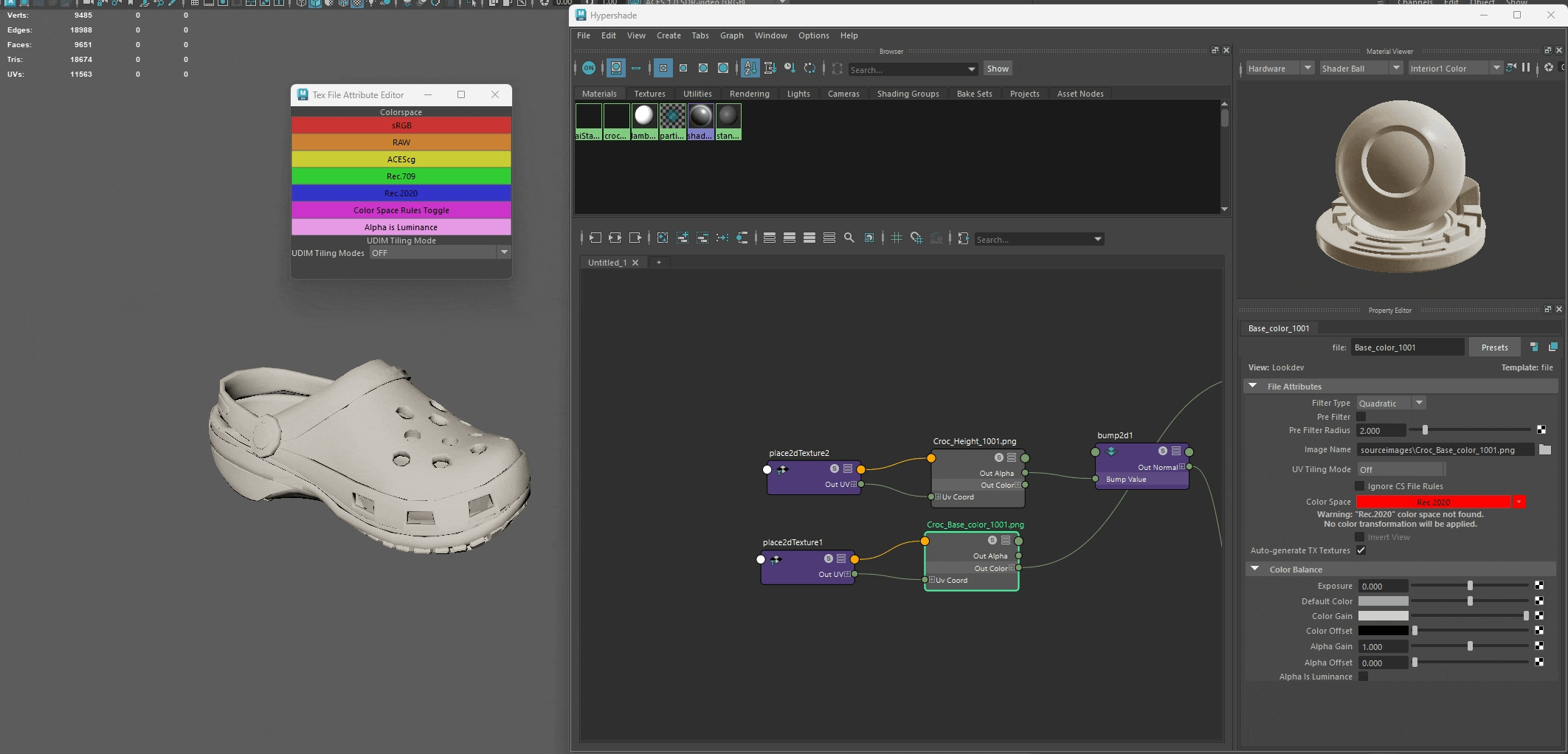Screen dimensions: 1568x754
Task: Click the input connections graph icon
Action: [595, 238]
